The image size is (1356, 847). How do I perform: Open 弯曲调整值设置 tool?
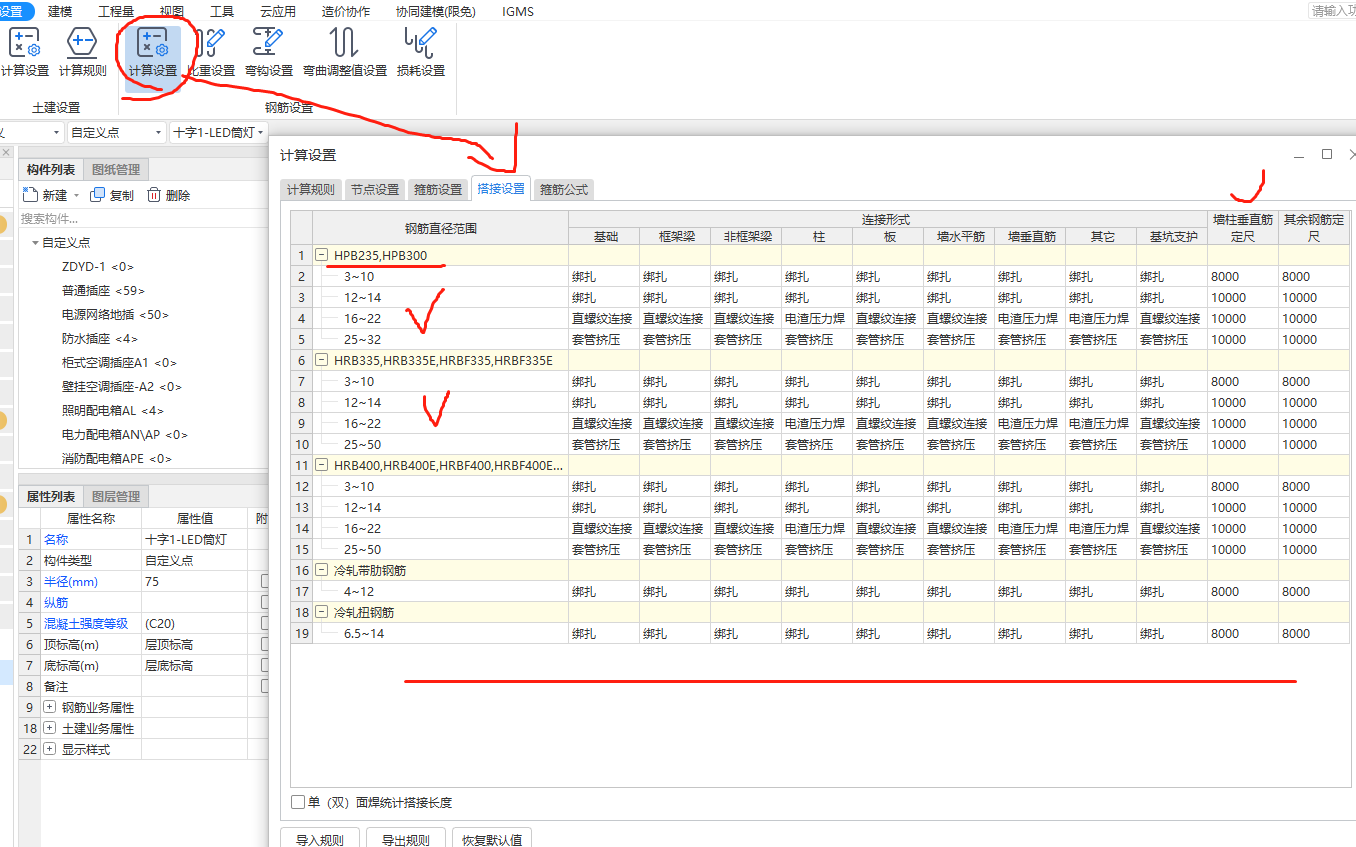click(344, 52)
